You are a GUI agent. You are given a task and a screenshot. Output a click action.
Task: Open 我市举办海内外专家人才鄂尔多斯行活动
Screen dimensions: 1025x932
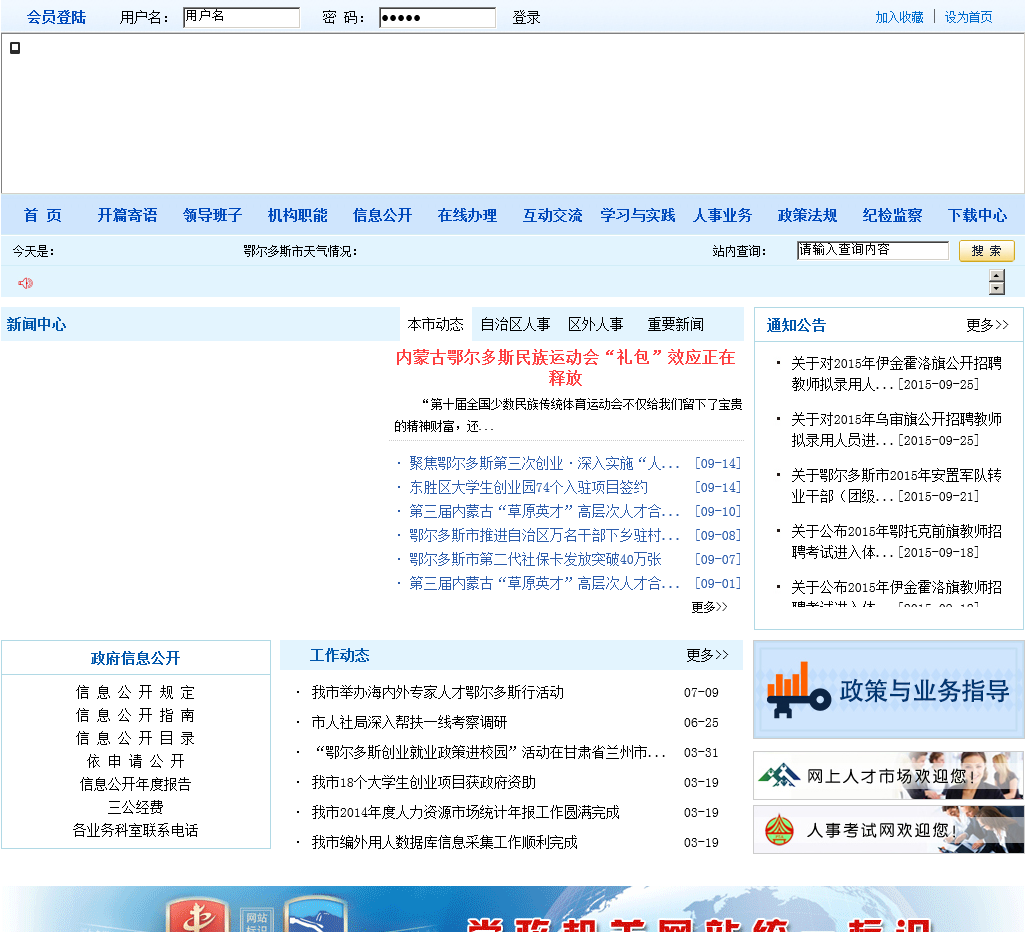click(438, 692)
